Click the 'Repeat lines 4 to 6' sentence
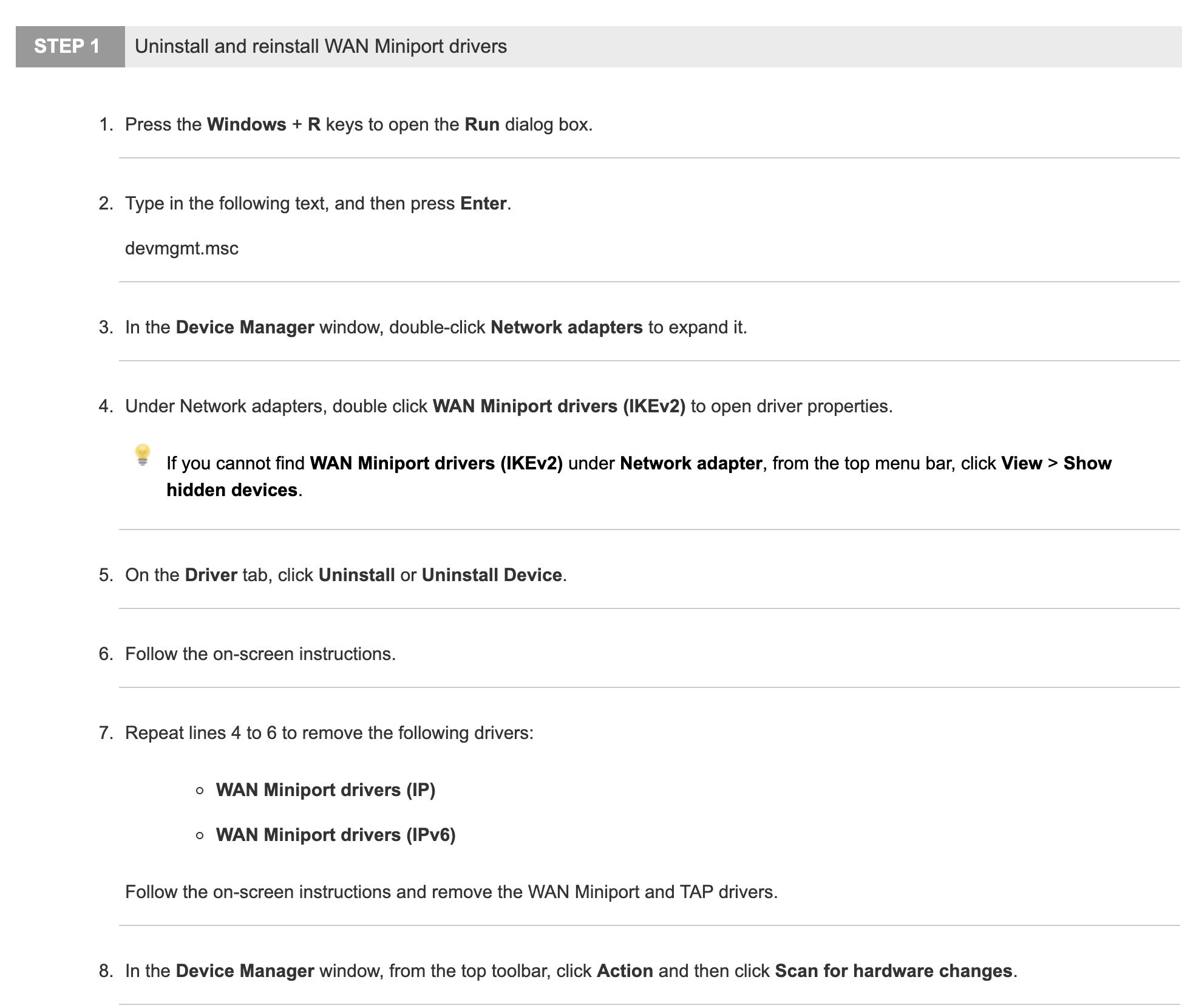This screenshot has width=1182, height=1008. click(x=329, y=733)
